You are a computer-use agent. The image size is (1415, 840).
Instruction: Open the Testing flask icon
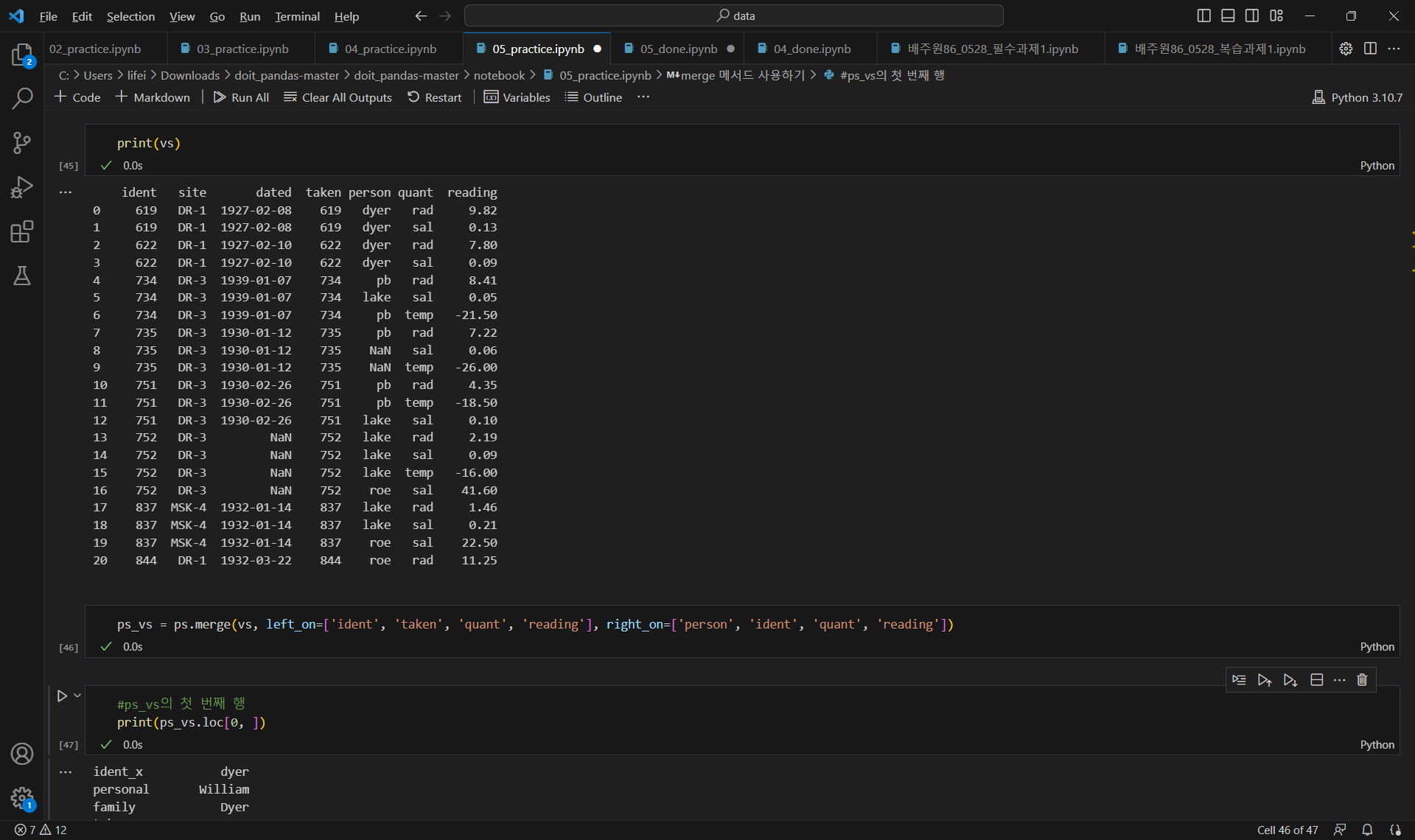click(22, 276)
